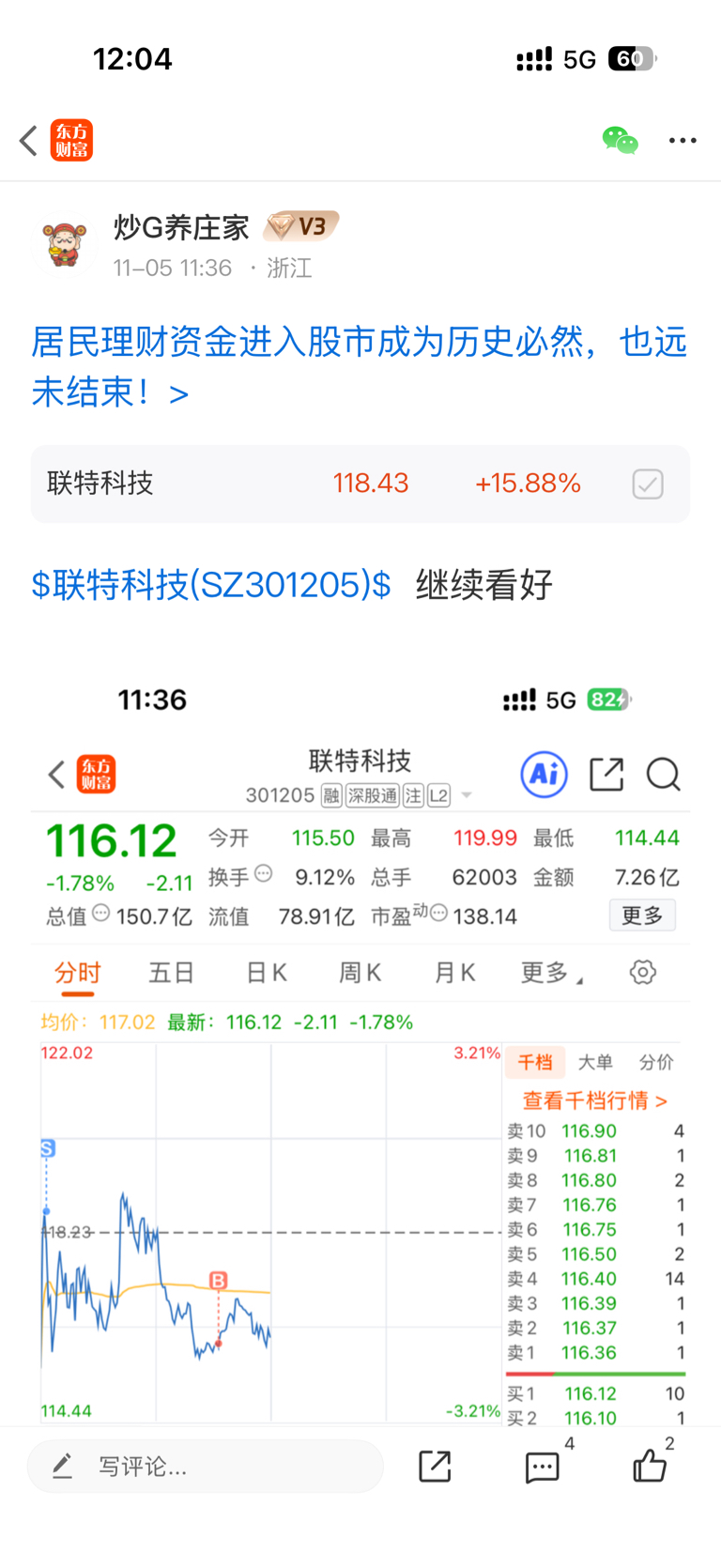Select the 周K chart tab
This screenshot has height=1568, width=721.
[x=360, y=973]
